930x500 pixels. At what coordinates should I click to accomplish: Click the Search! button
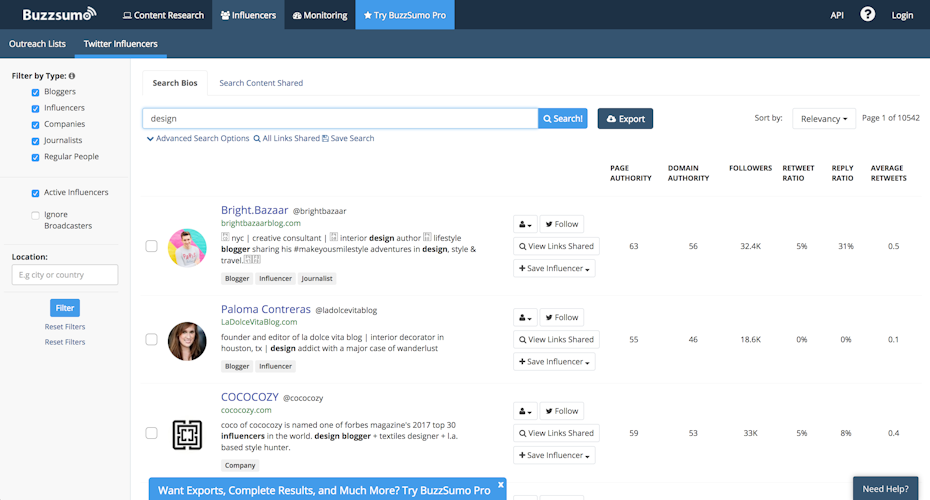tap(563, 119)
